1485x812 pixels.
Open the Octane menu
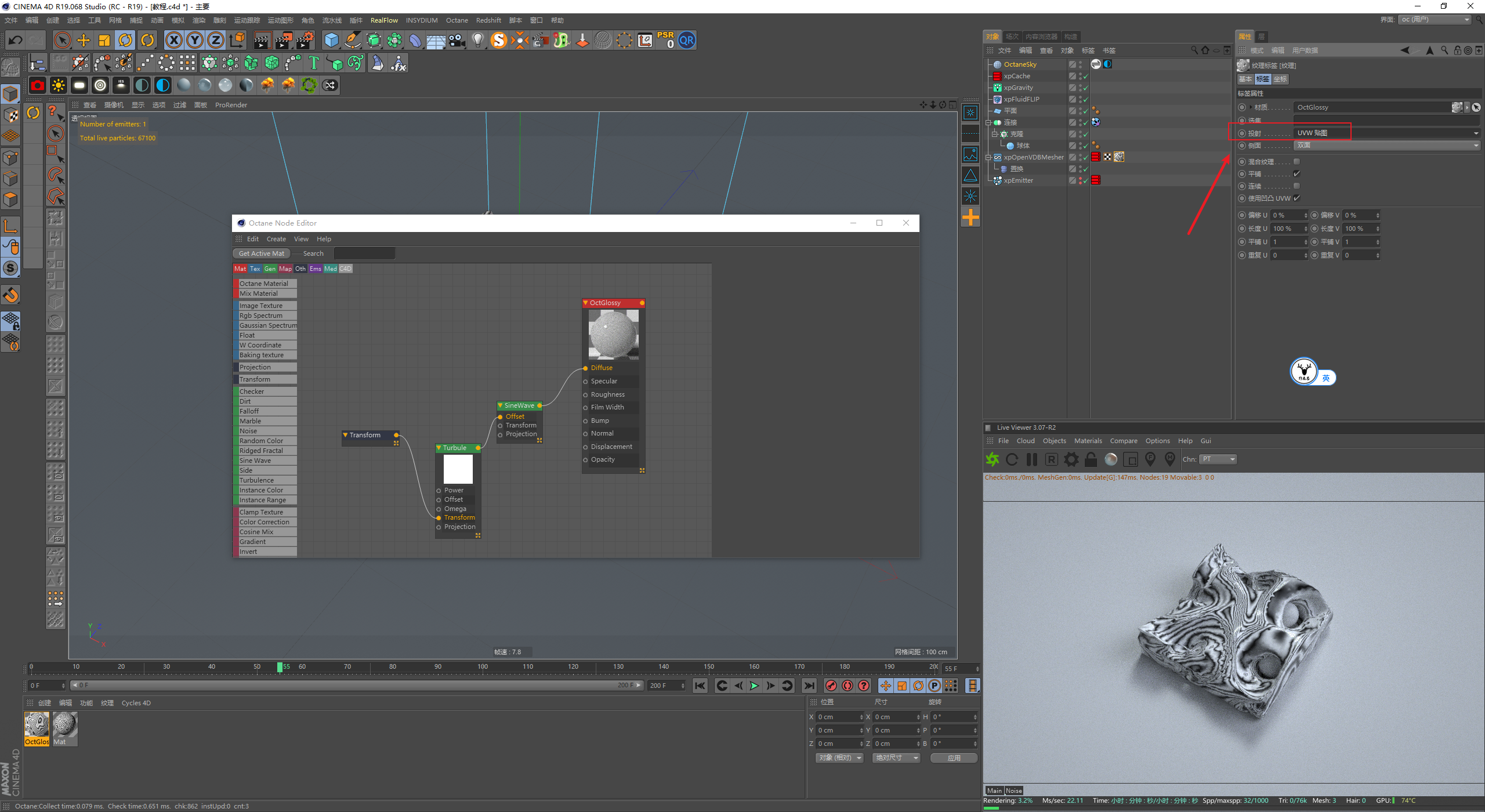click(x=457, y=20)
